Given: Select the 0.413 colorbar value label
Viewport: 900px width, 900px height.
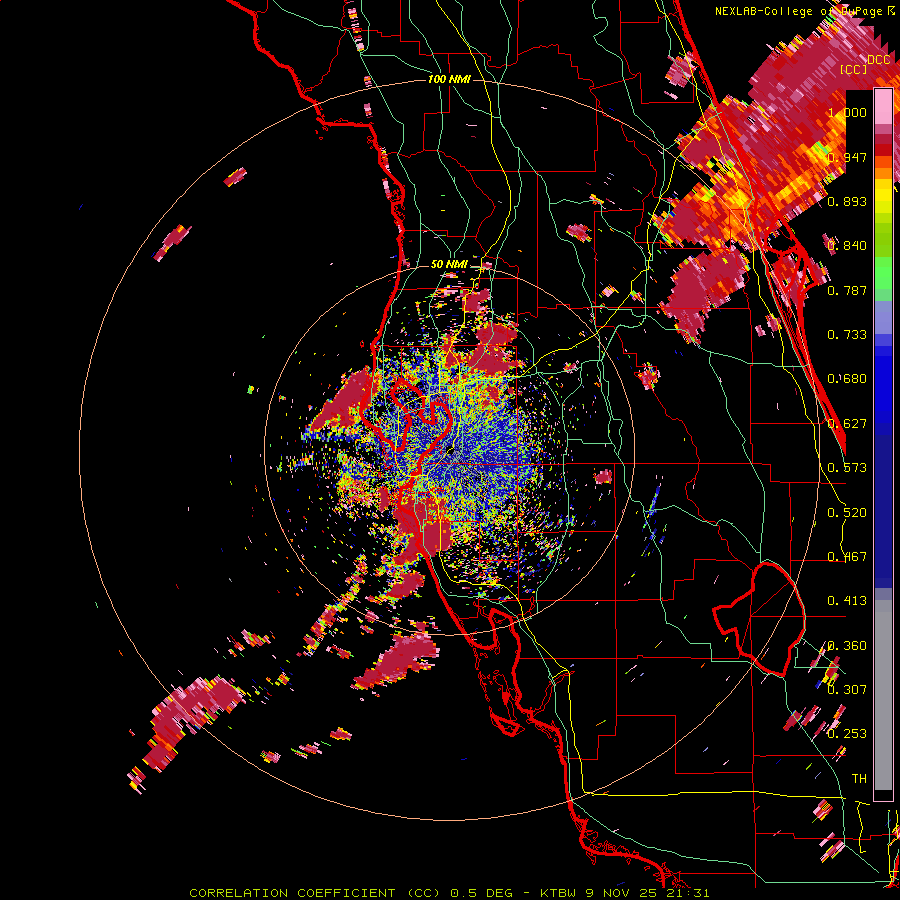Looking at the screenshot, I should [x=847, y=601].
